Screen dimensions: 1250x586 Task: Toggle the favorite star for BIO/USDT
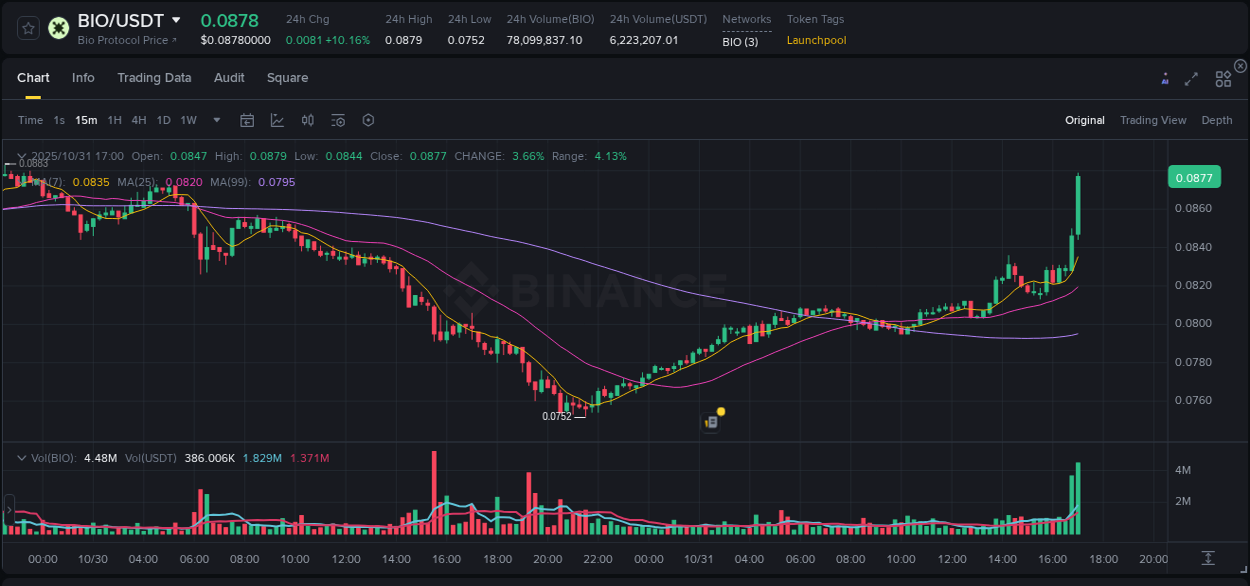tap(27, 26)
